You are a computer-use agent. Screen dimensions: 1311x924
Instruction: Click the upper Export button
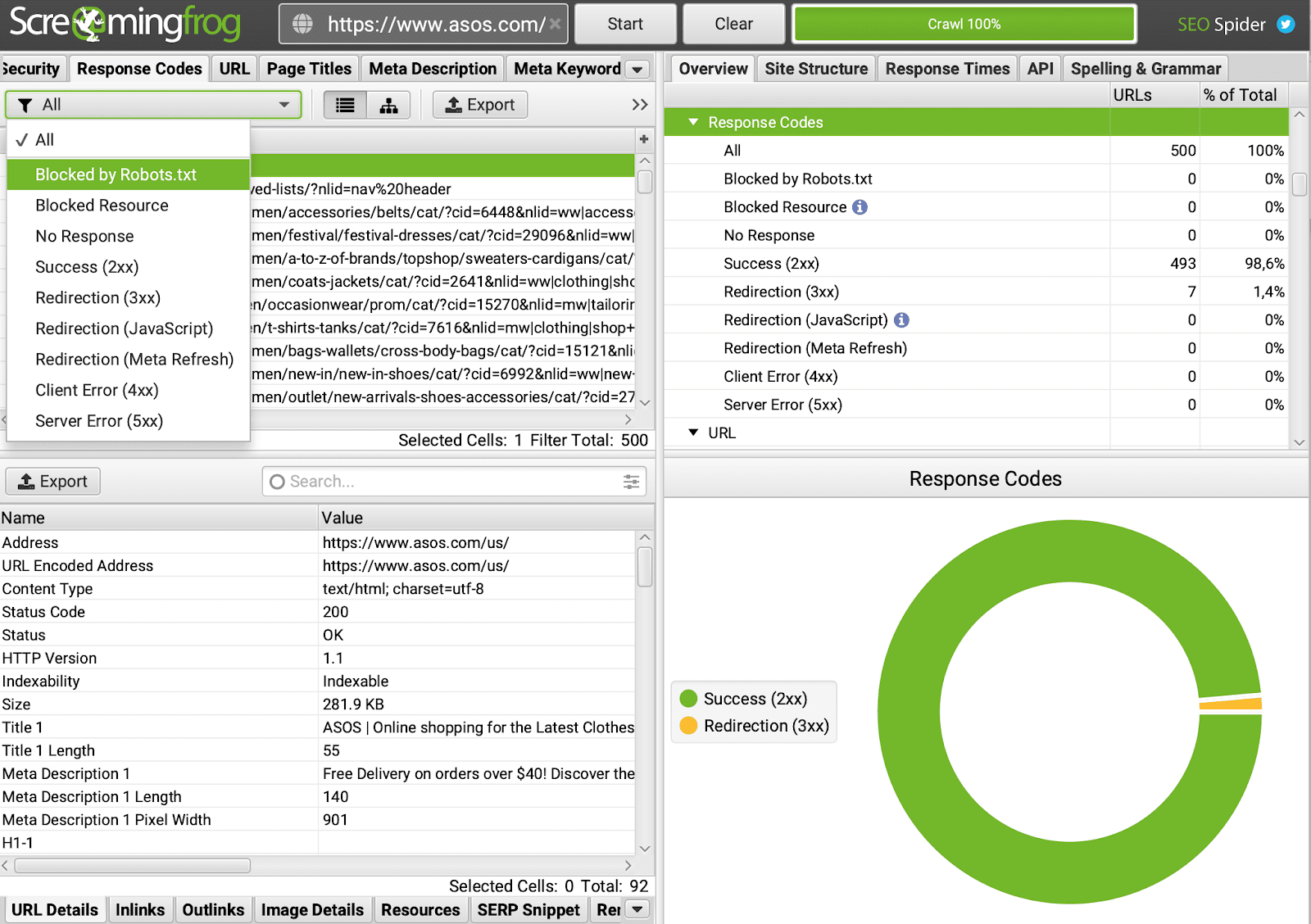pyautogui.click(x=479, y=105)
